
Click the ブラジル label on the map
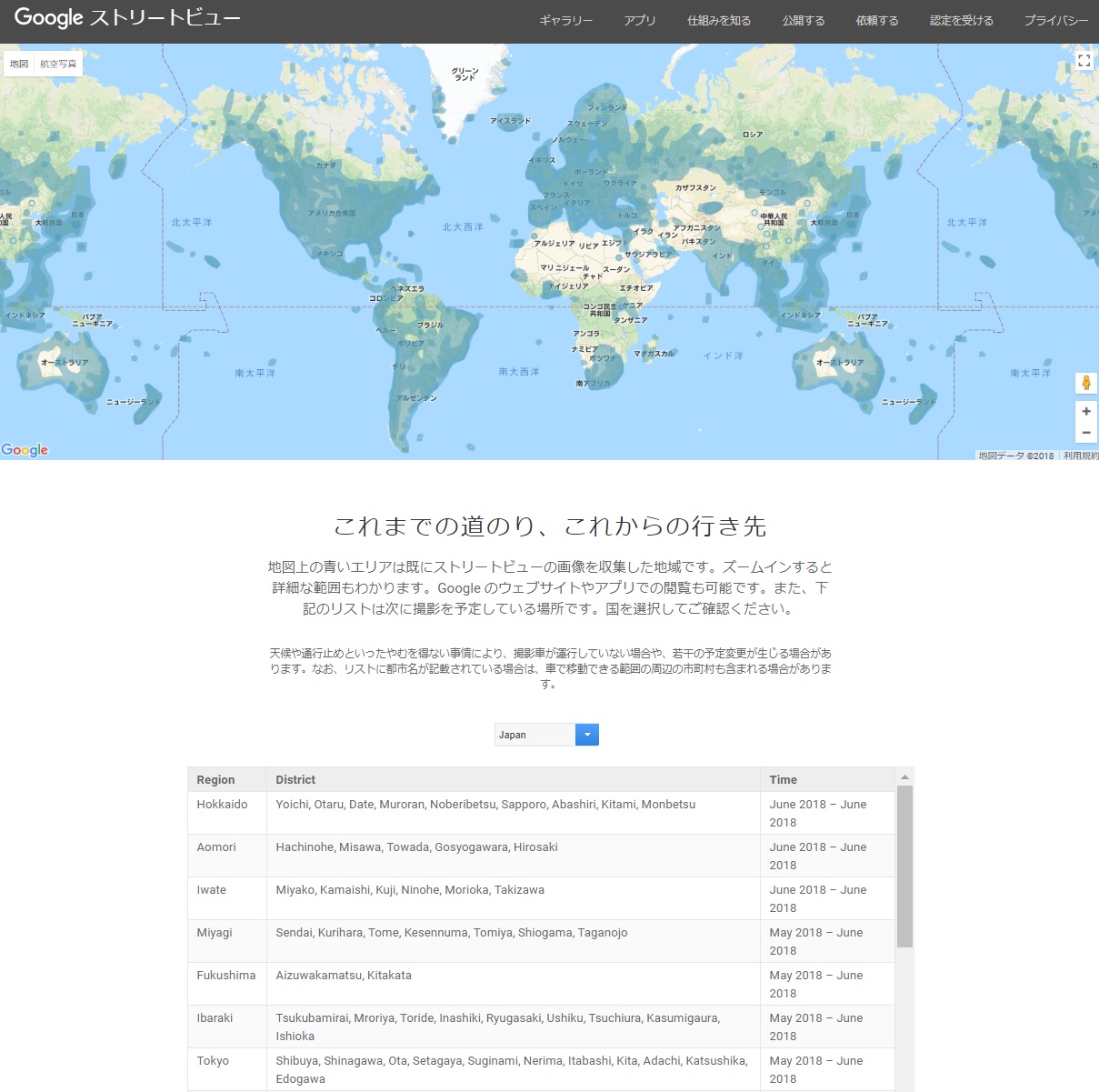click(430, 325)
